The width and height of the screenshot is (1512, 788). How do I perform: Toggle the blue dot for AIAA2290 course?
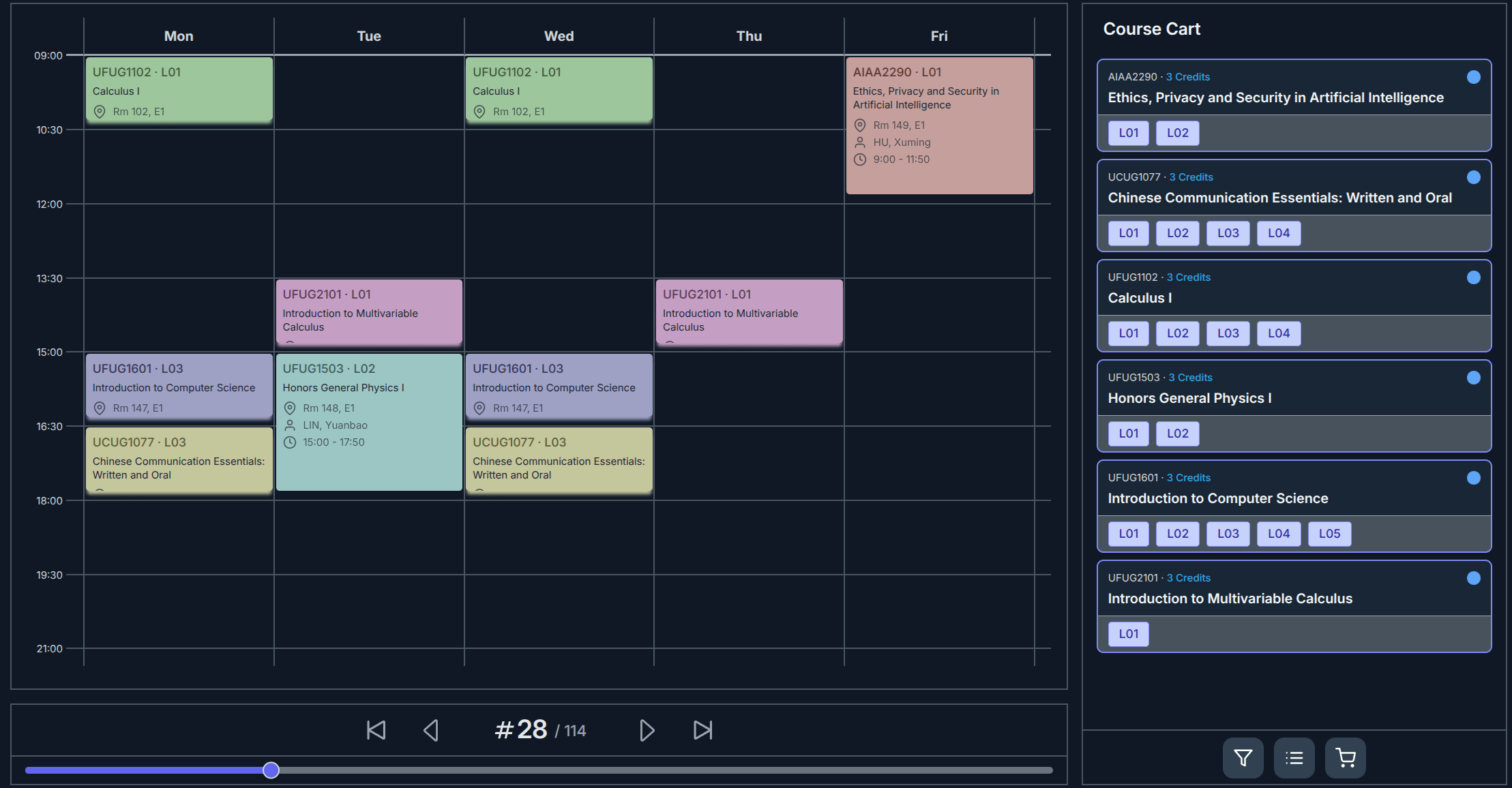pyautogui.click(x=1473, y=77)
